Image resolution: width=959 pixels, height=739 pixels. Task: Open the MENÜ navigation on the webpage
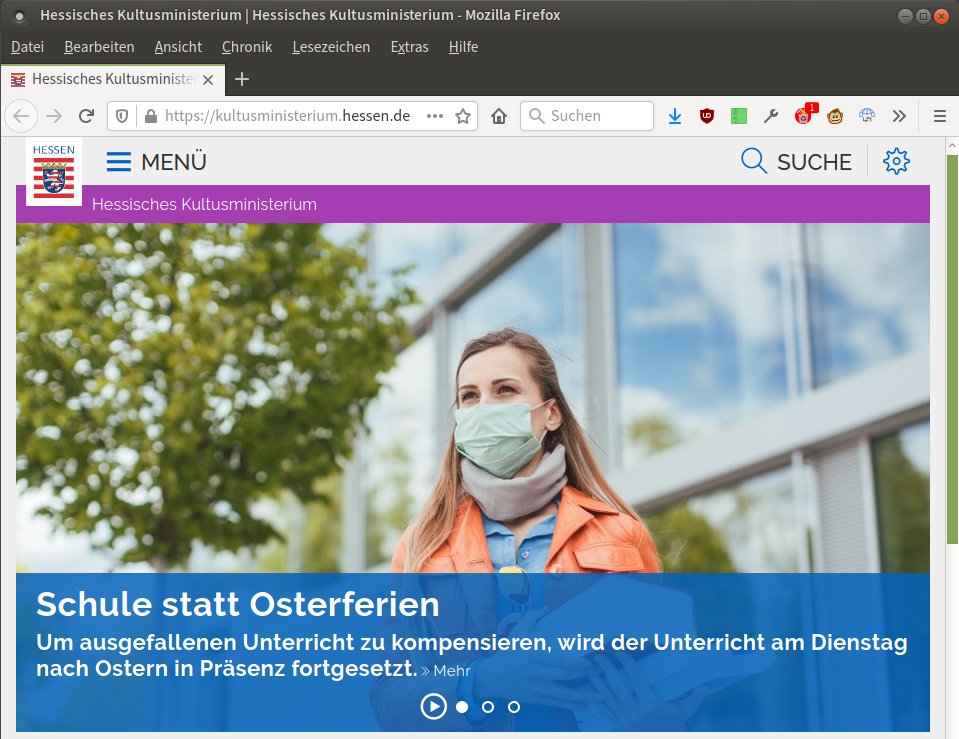click(156, 161)
